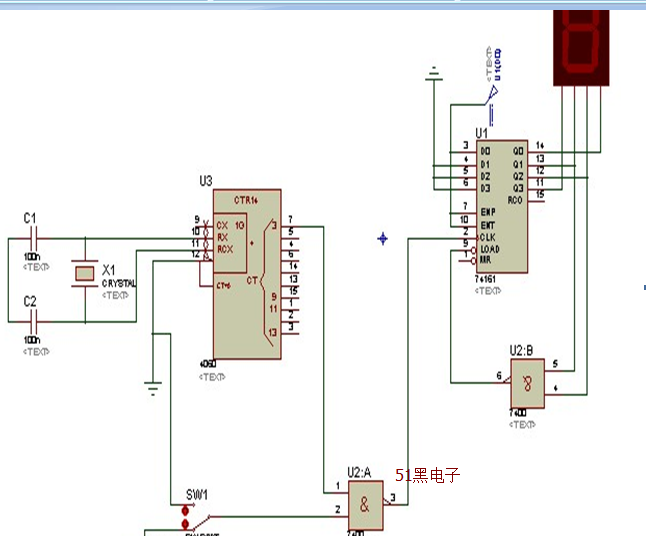This screenshot has height=536, width=646.
Task: Toggle the SW1 switch lower red actuator
Action: 185,524
